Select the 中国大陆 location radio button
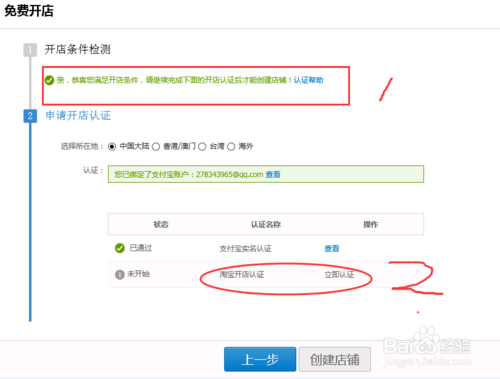The image size is (500, 379). coord(112,147)
